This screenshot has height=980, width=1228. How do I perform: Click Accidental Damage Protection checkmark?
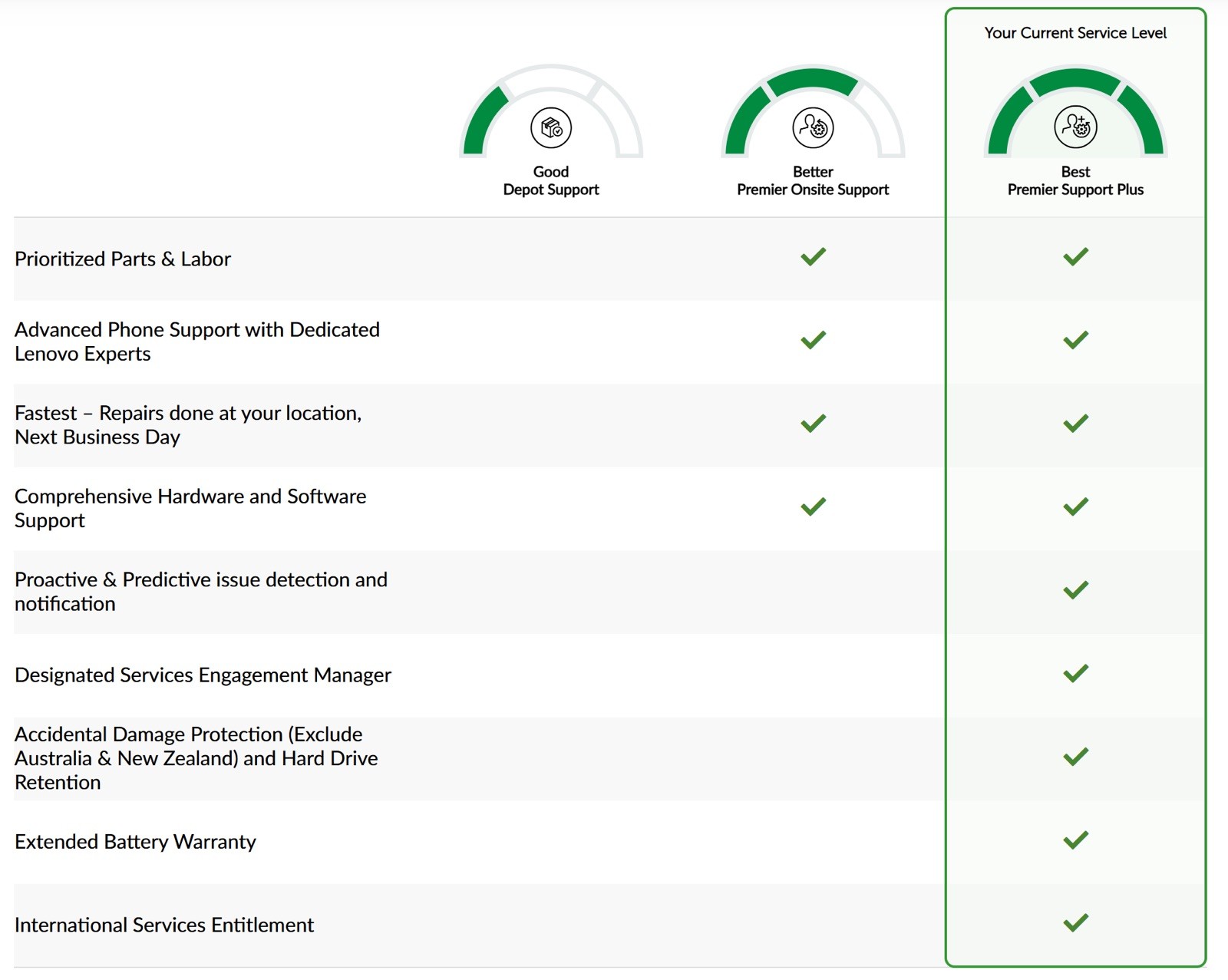tap(1075, 757)
